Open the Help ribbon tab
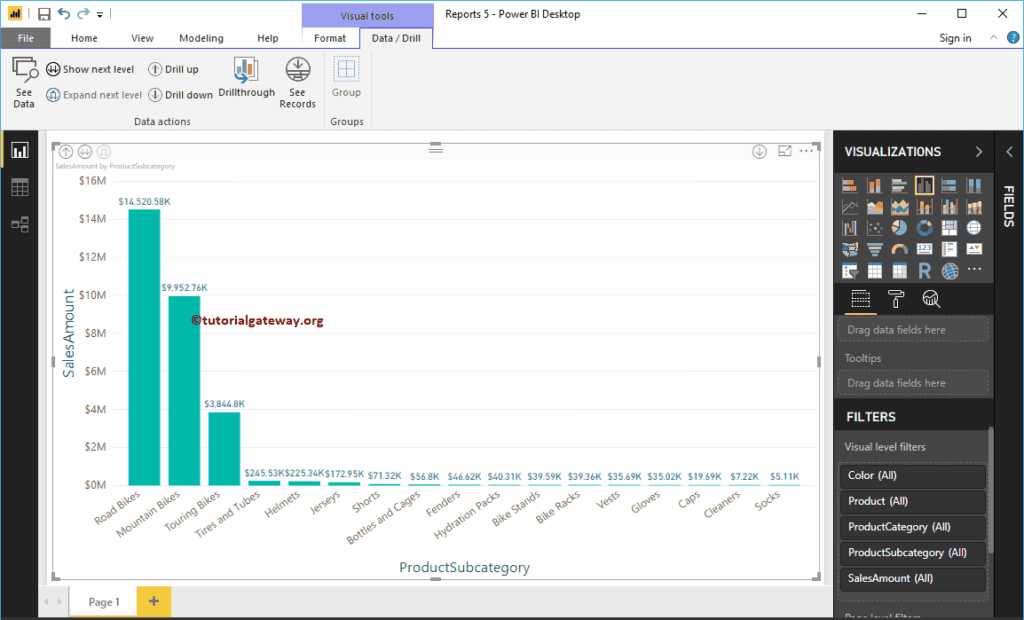 [x=268, y=38]
